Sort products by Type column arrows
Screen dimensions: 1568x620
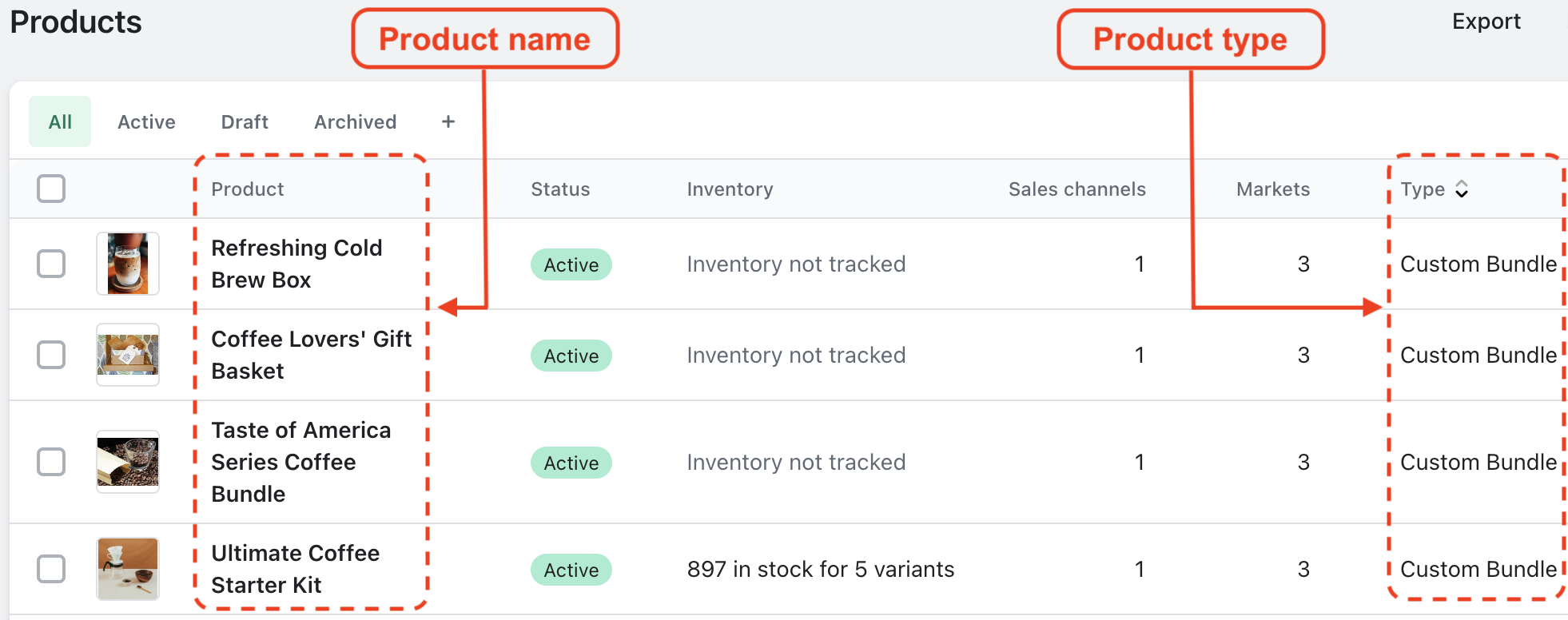click(1461, 189)
